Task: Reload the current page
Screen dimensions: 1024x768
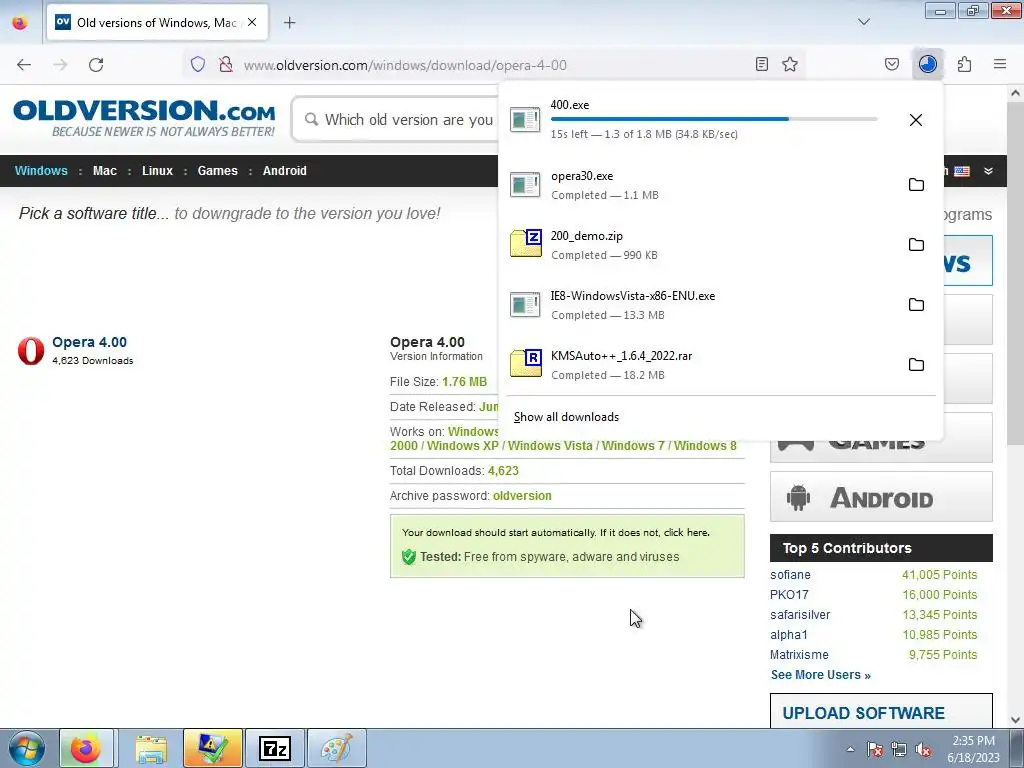Action: (96, 65)
